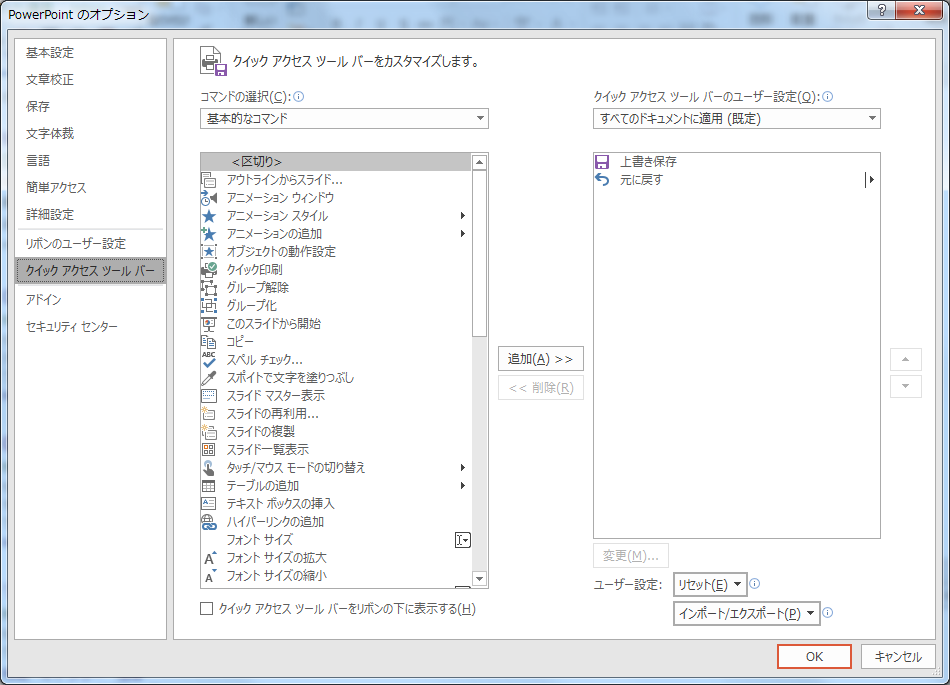The width and height of the screenshot is (950, 685).
Task: Select the Spell Check icon
Action: [x=209, y=360]
